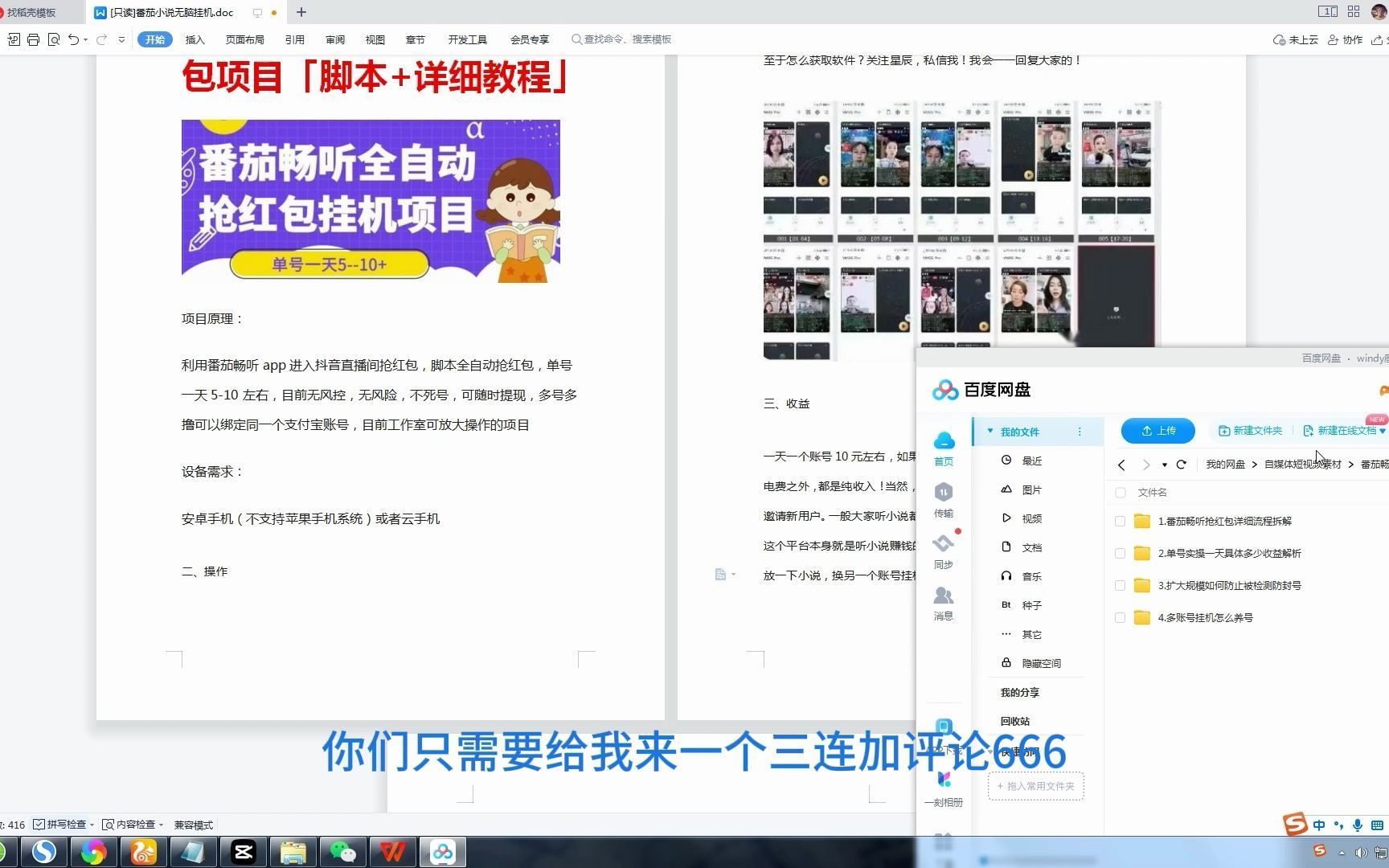Open the 开发工具 ribbon tab
Screen dimensions: 1389x868
[x=467, y=39]
